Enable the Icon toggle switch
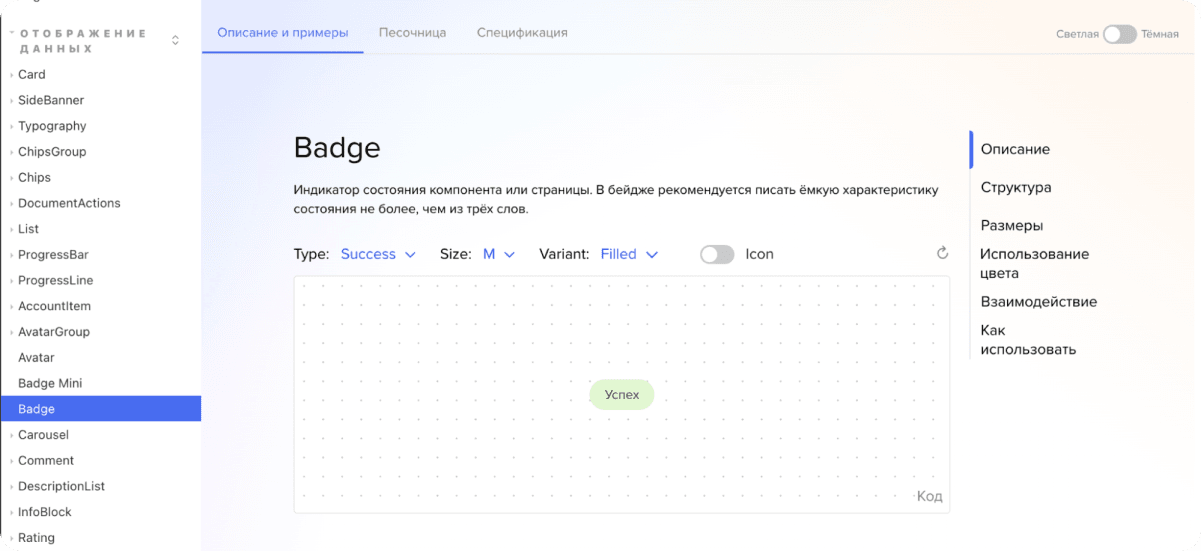Viewport: 1201px width, 551px height. [716, 254]
